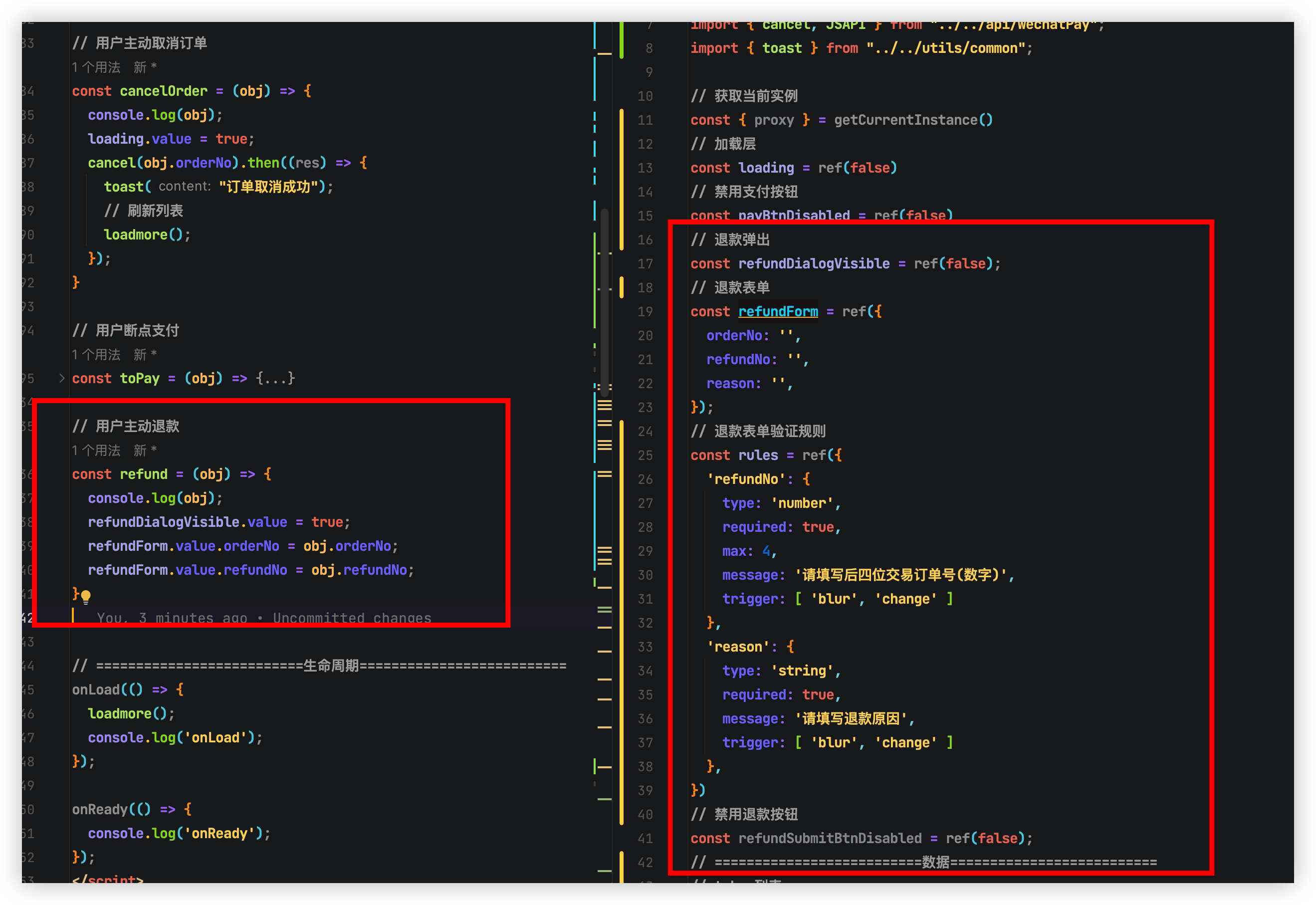
Task: Open usages hint above cancelOrder
Action: (96, 67)
